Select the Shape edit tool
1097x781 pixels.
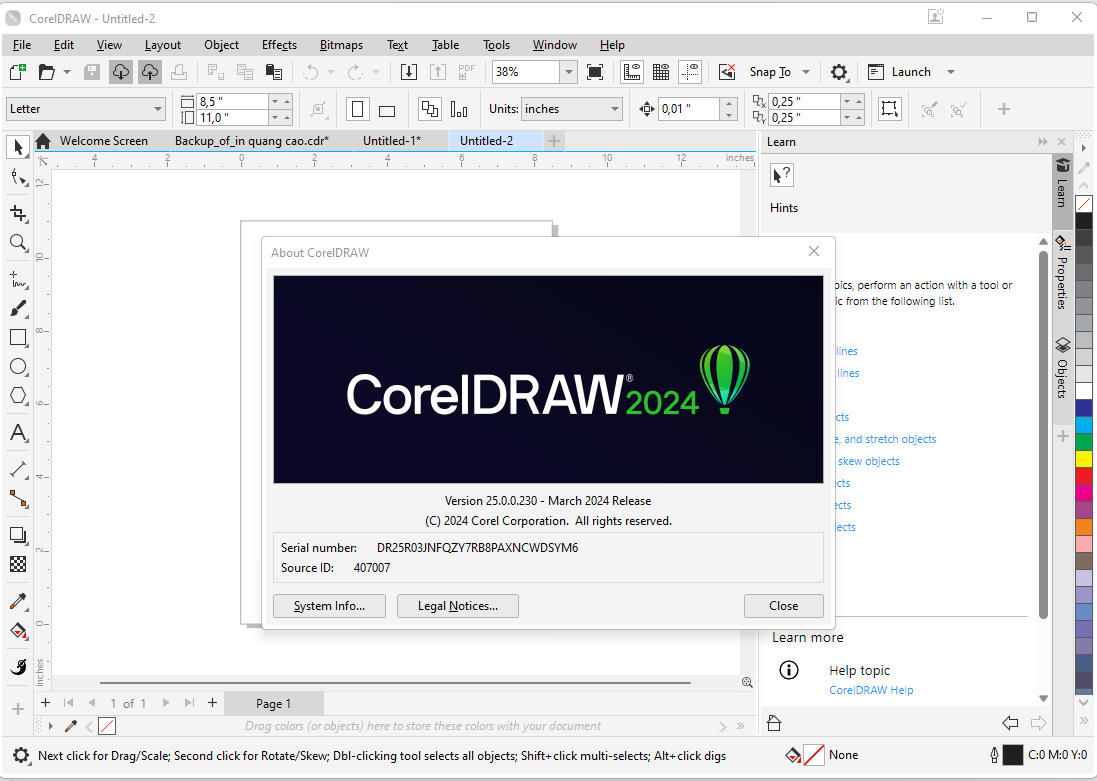coord(18,178)
